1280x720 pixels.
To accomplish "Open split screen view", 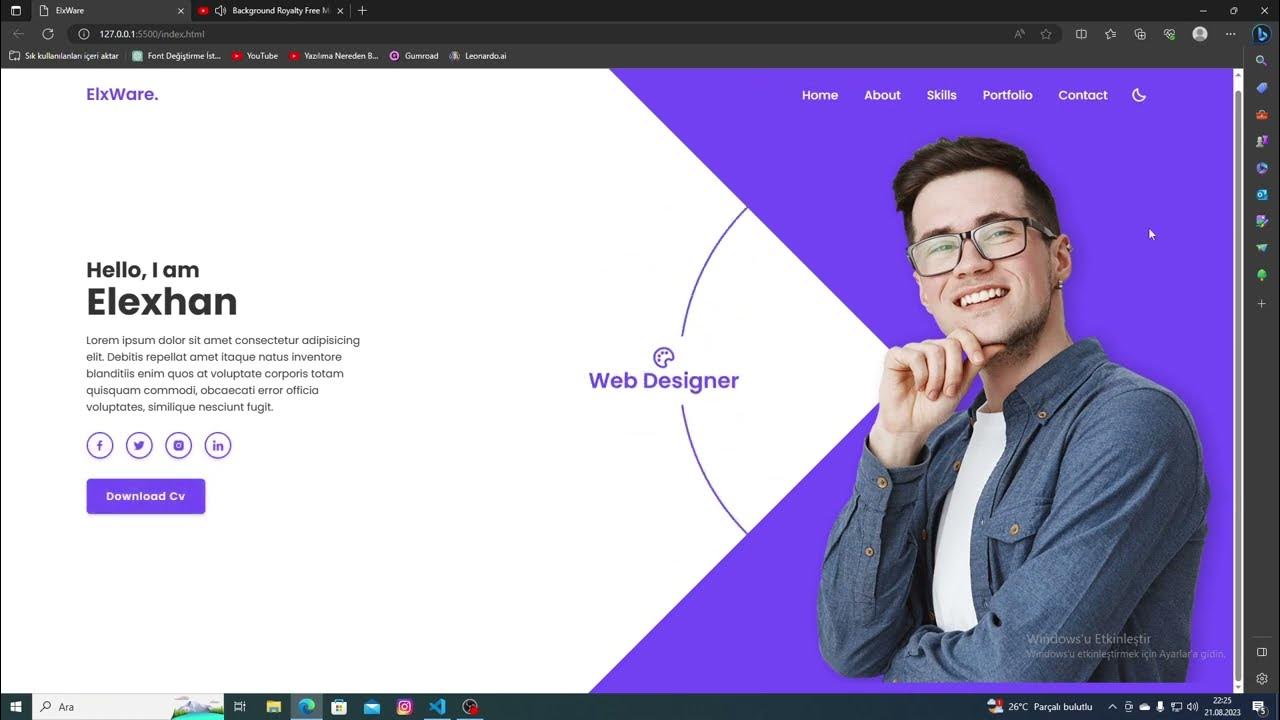I will coord(1081,34).
